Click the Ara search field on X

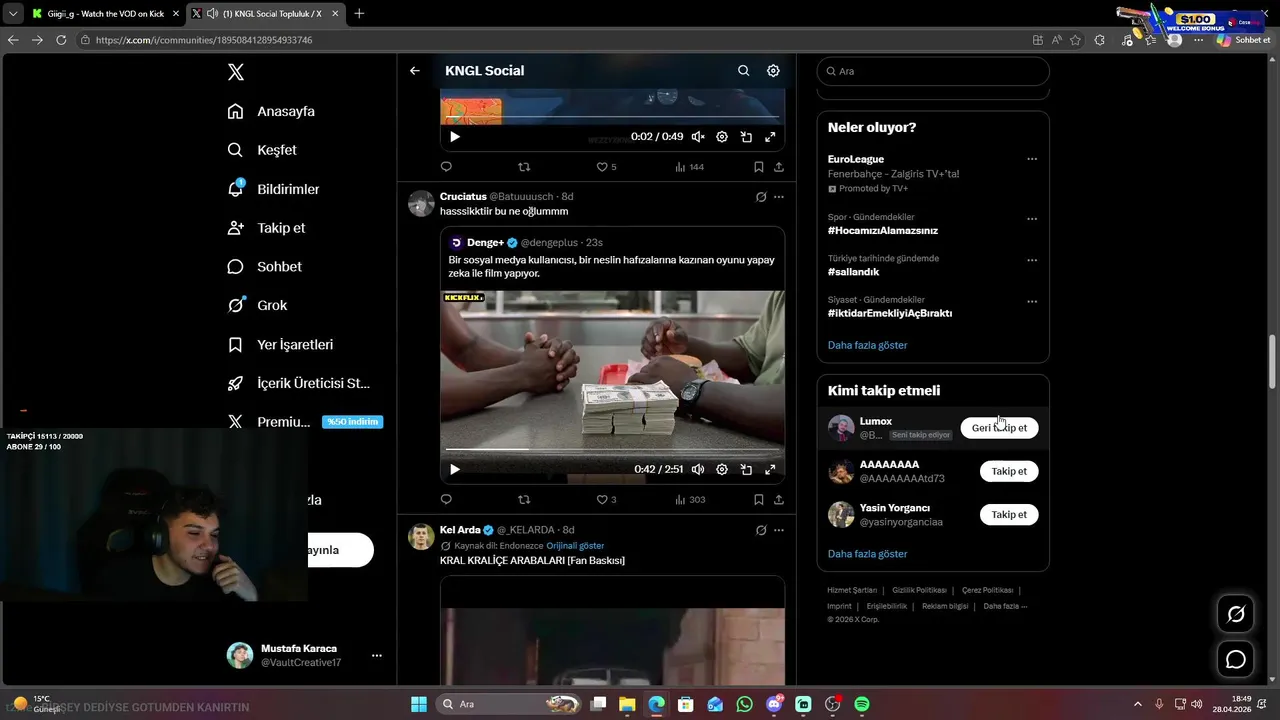pyautogui.click(x=933, y=71)
